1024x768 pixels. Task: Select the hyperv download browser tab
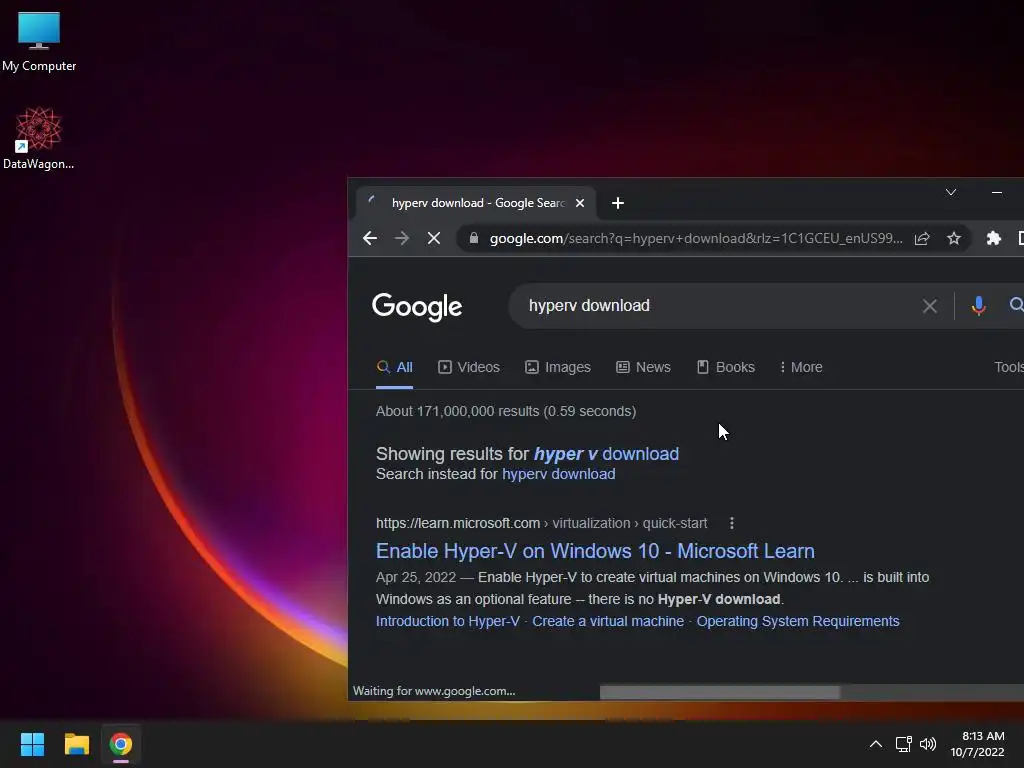[476, 203]
